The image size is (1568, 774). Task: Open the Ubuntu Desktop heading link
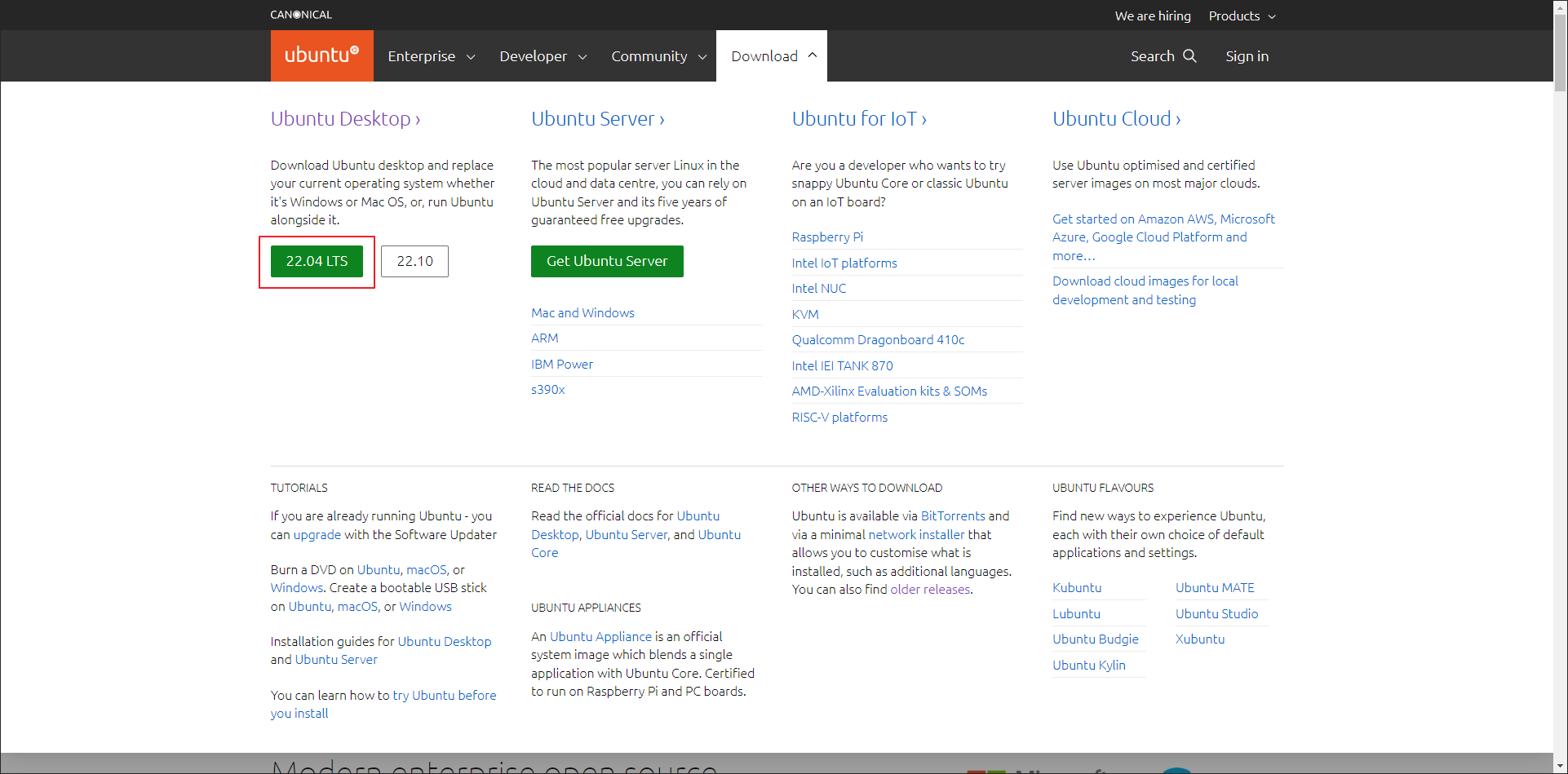tap(345, 118)
